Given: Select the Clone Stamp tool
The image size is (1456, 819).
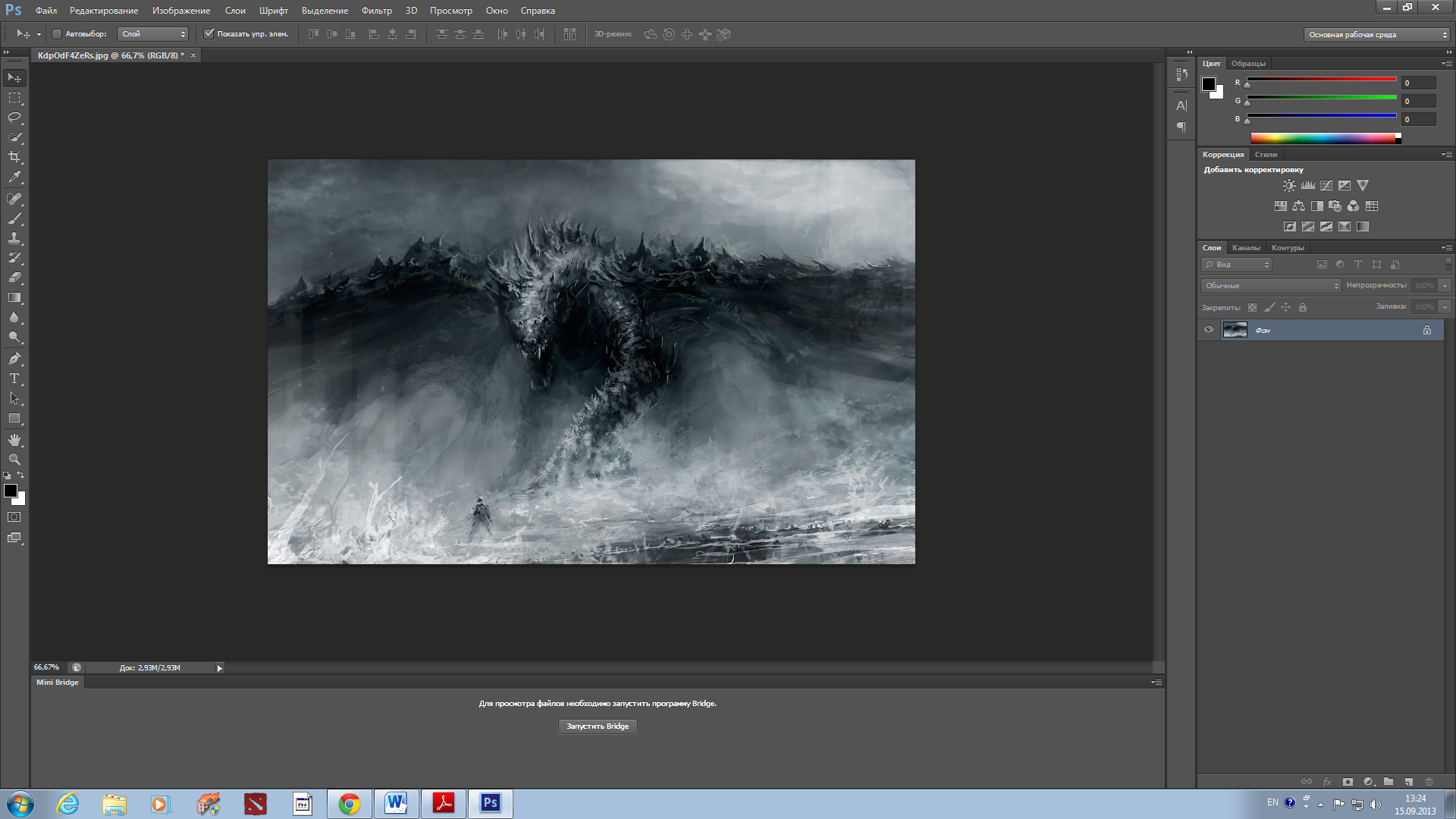Looking at the screenshot, I should pyautogui.click(x=14, y=238).
